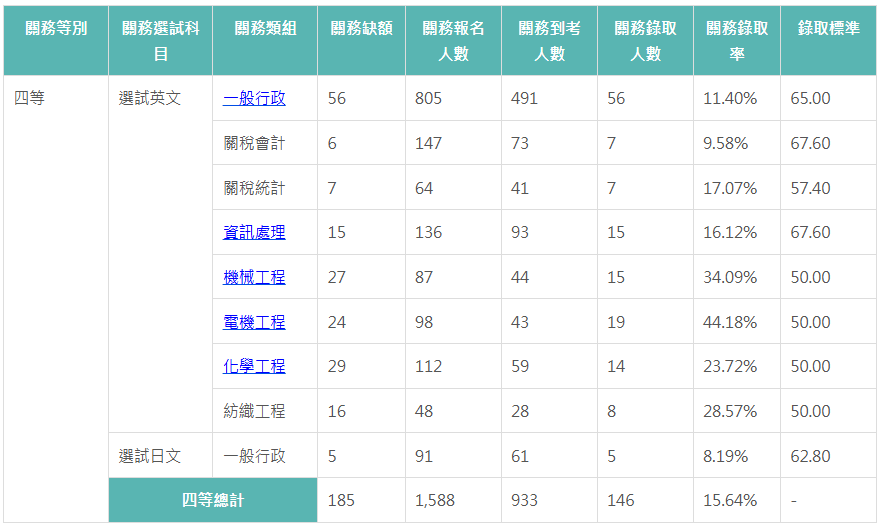Click the 1,588 total registrants value
Viewport: 883px width, 527px height.
[x=435, y=501]
